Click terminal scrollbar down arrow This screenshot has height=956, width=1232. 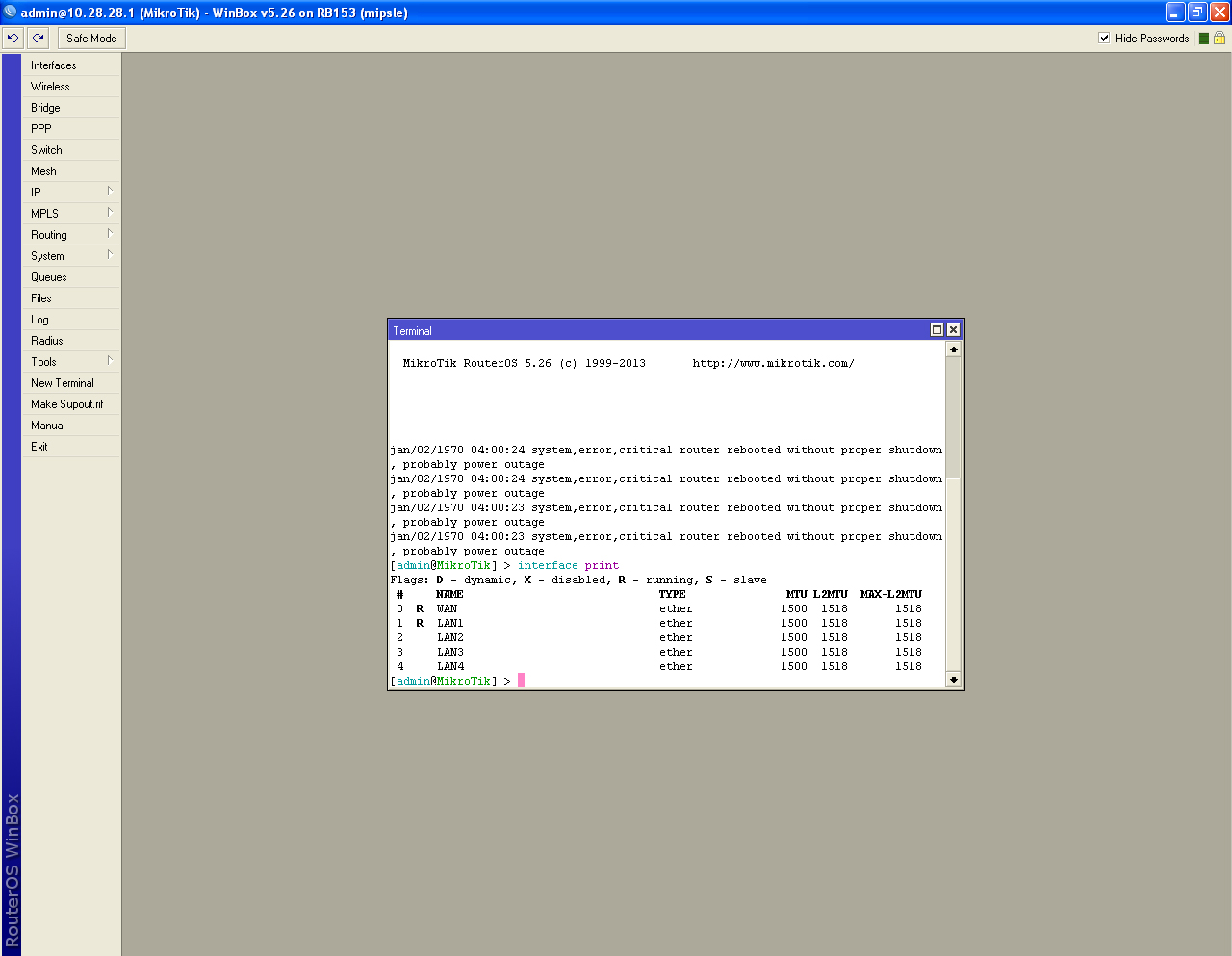click(953, 680)
